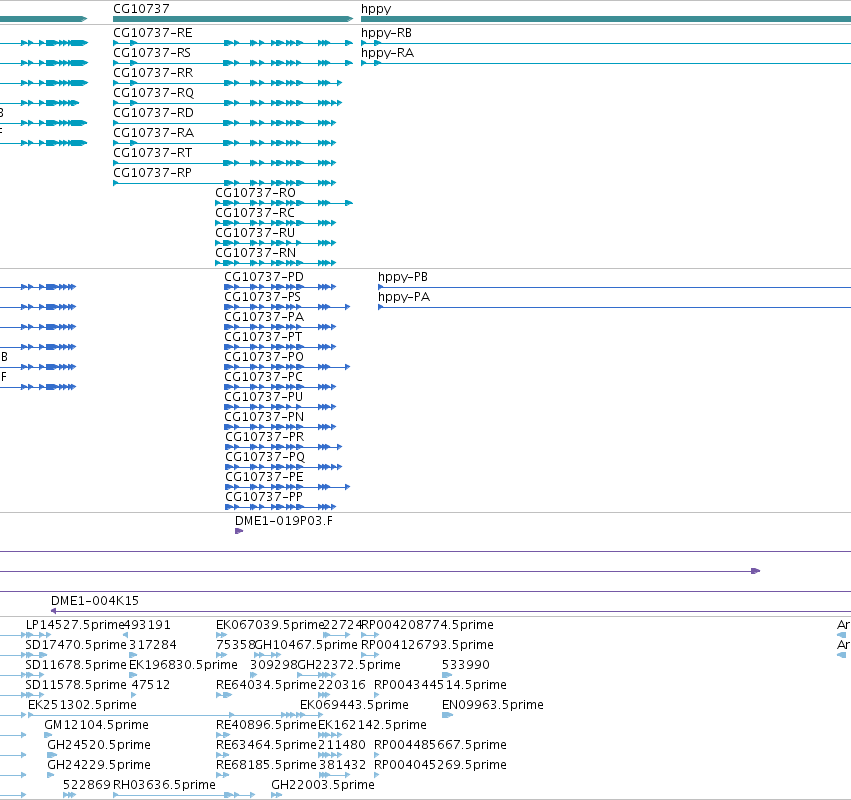Viewport: 851px width, 800px height.
Task: Click transcript CG10737-RU
Action: tap(255, 233)
